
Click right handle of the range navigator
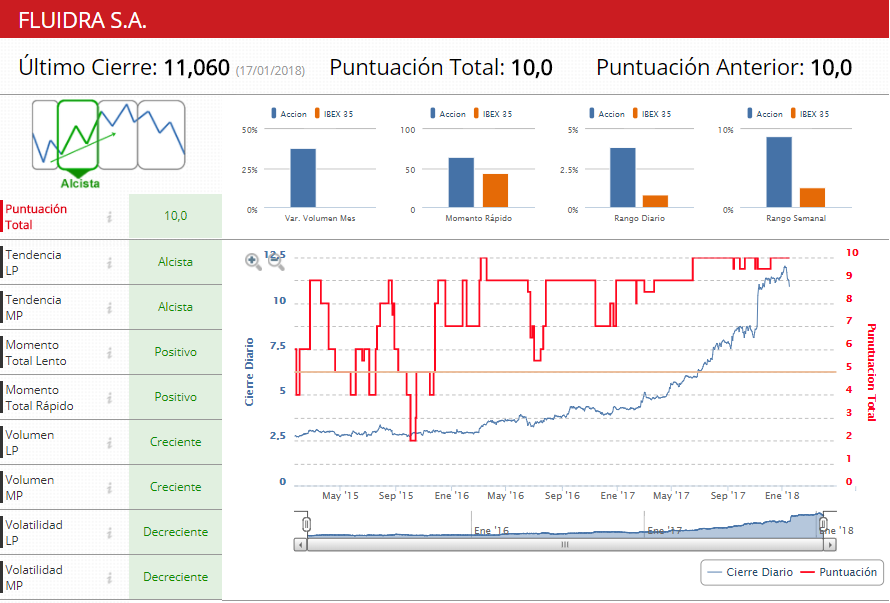[x=824, y=524]
